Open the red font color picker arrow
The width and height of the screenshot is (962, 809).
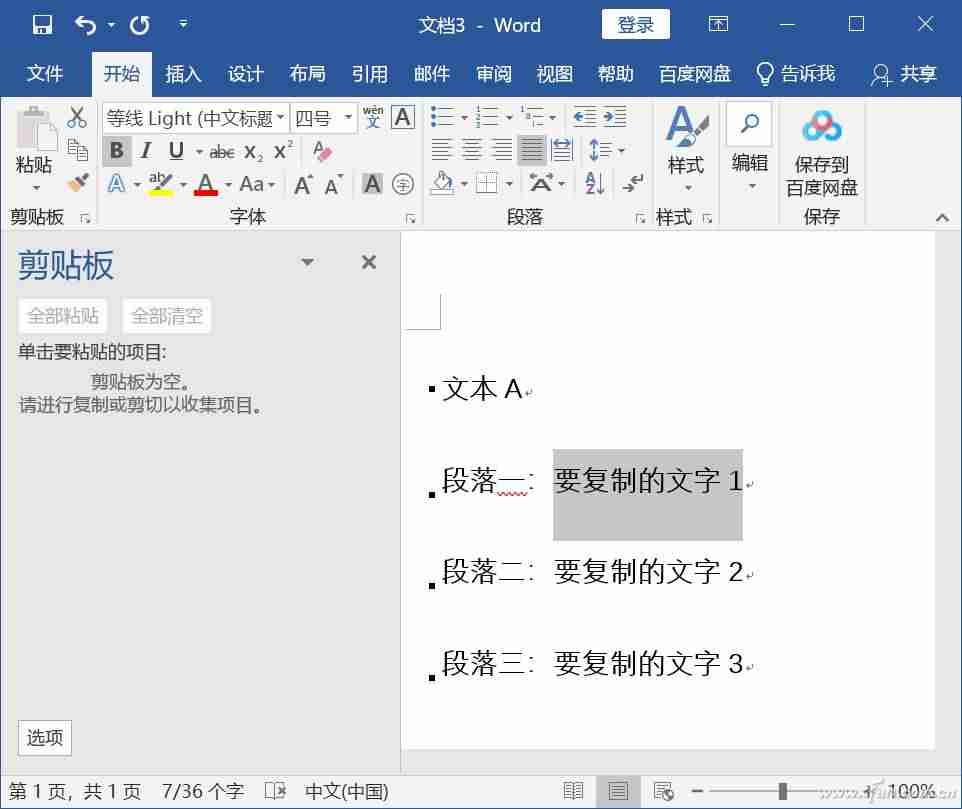(228, 184)
